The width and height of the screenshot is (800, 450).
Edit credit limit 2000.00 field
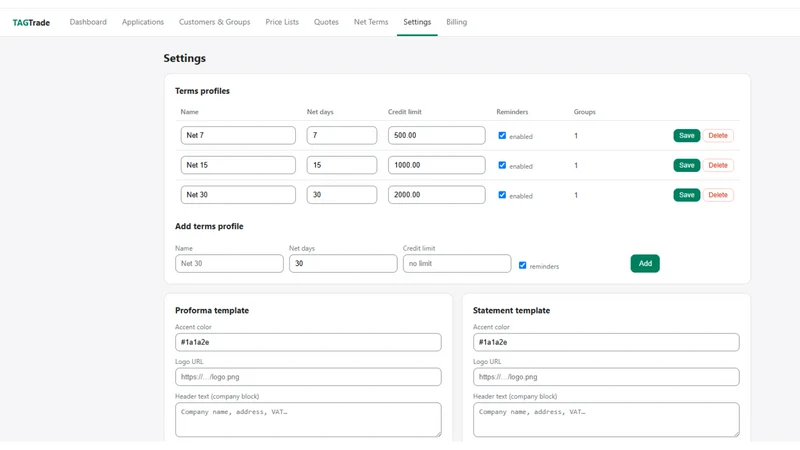pos(437,194)
